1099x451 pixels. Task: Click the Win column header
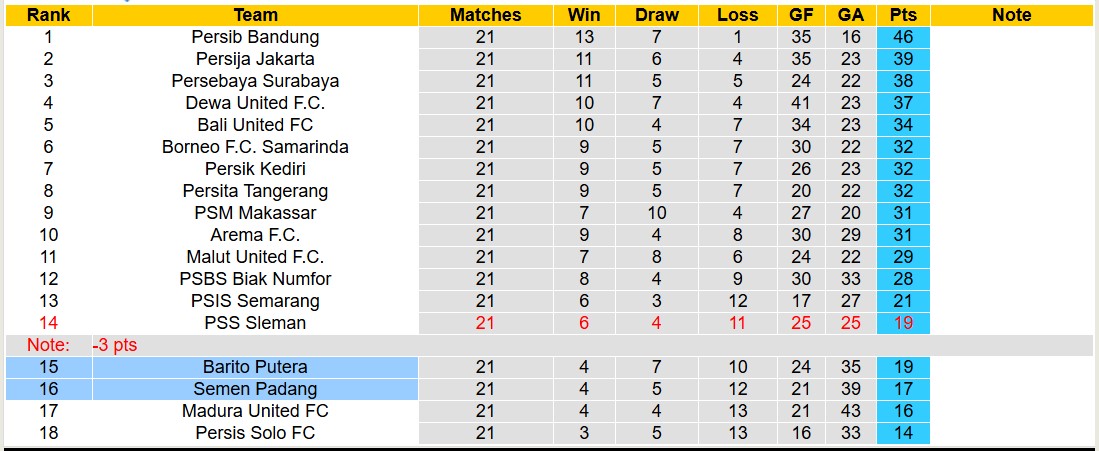(x=584, y=15)
